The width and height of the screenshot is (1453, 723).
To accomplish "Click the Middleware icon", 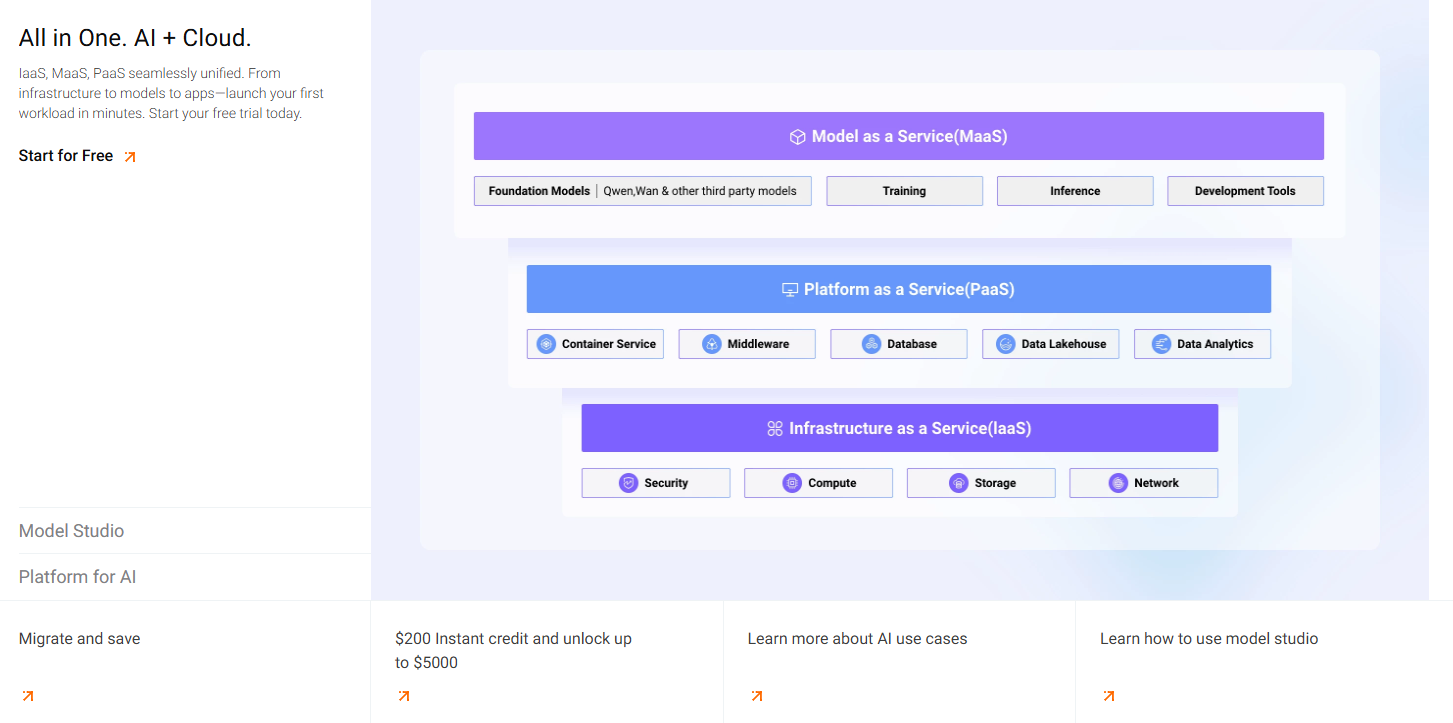I will coord(712,344).
